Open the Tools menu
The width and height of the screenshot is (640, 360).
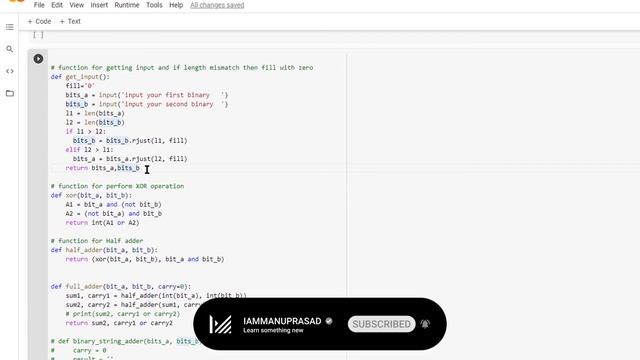pos(154,5)
